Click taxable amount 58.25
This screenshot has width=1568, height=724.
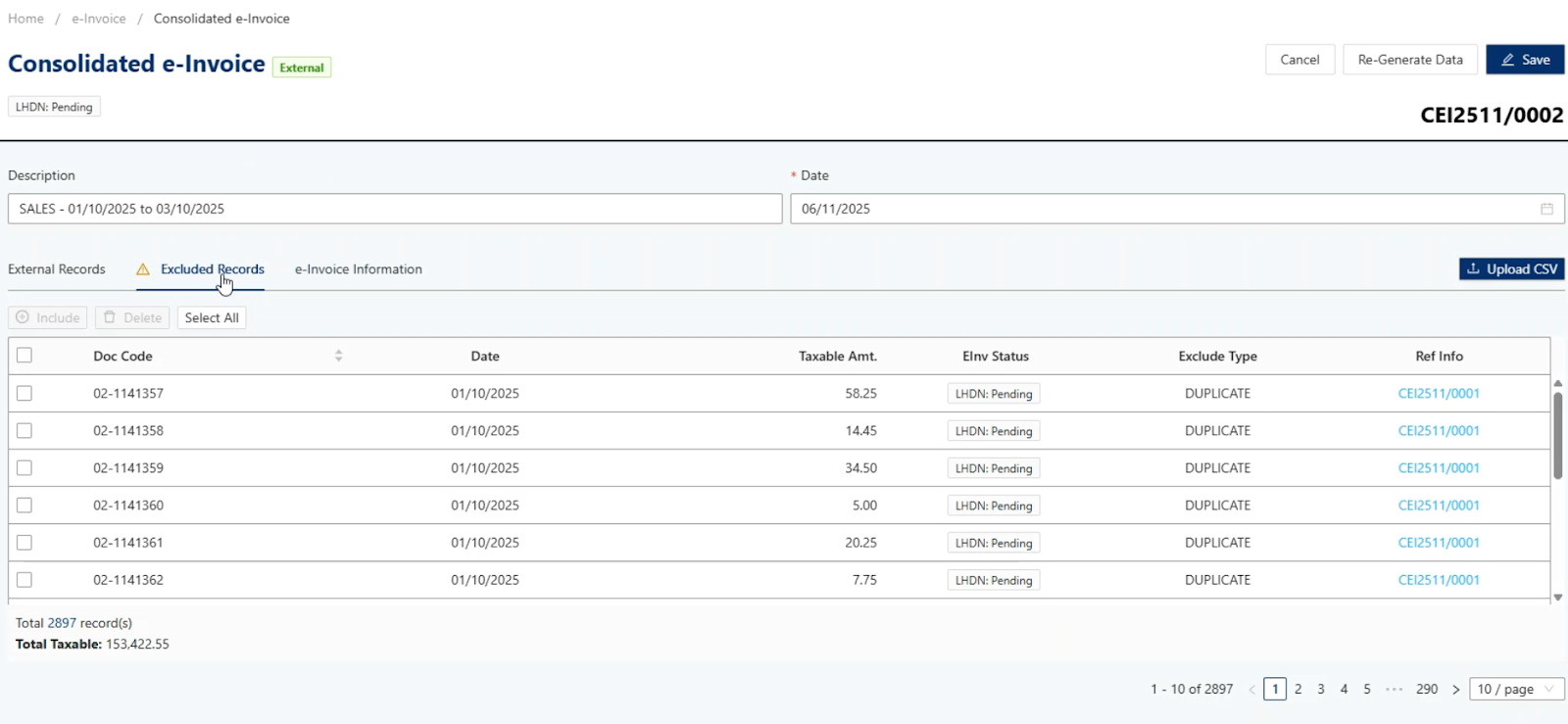pyautogui.click(x=860, y=393)
